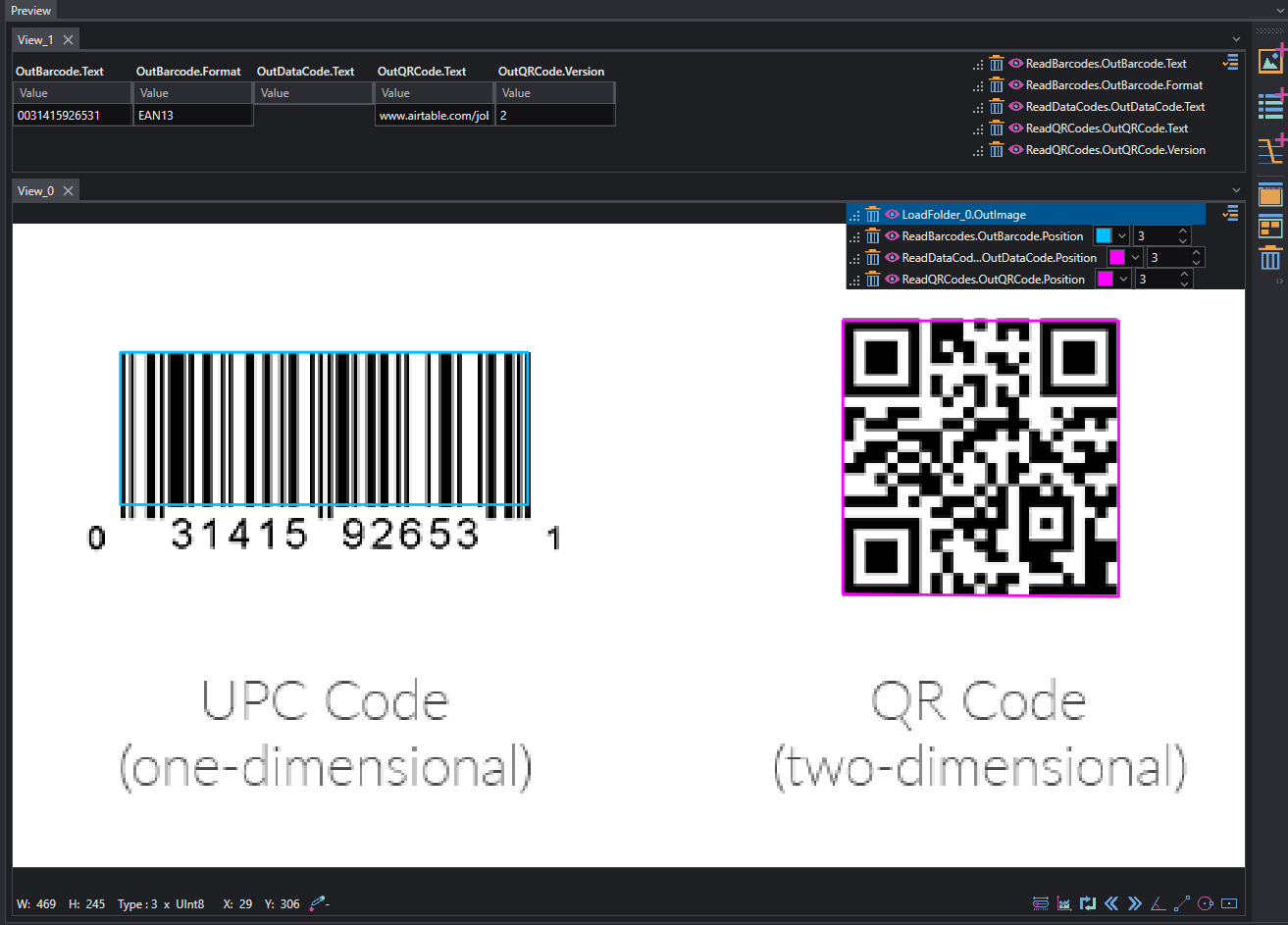
Task: Toggle visibility of ReadBarcodes.OutBarcode.Text
Action: click(1016, 64)
